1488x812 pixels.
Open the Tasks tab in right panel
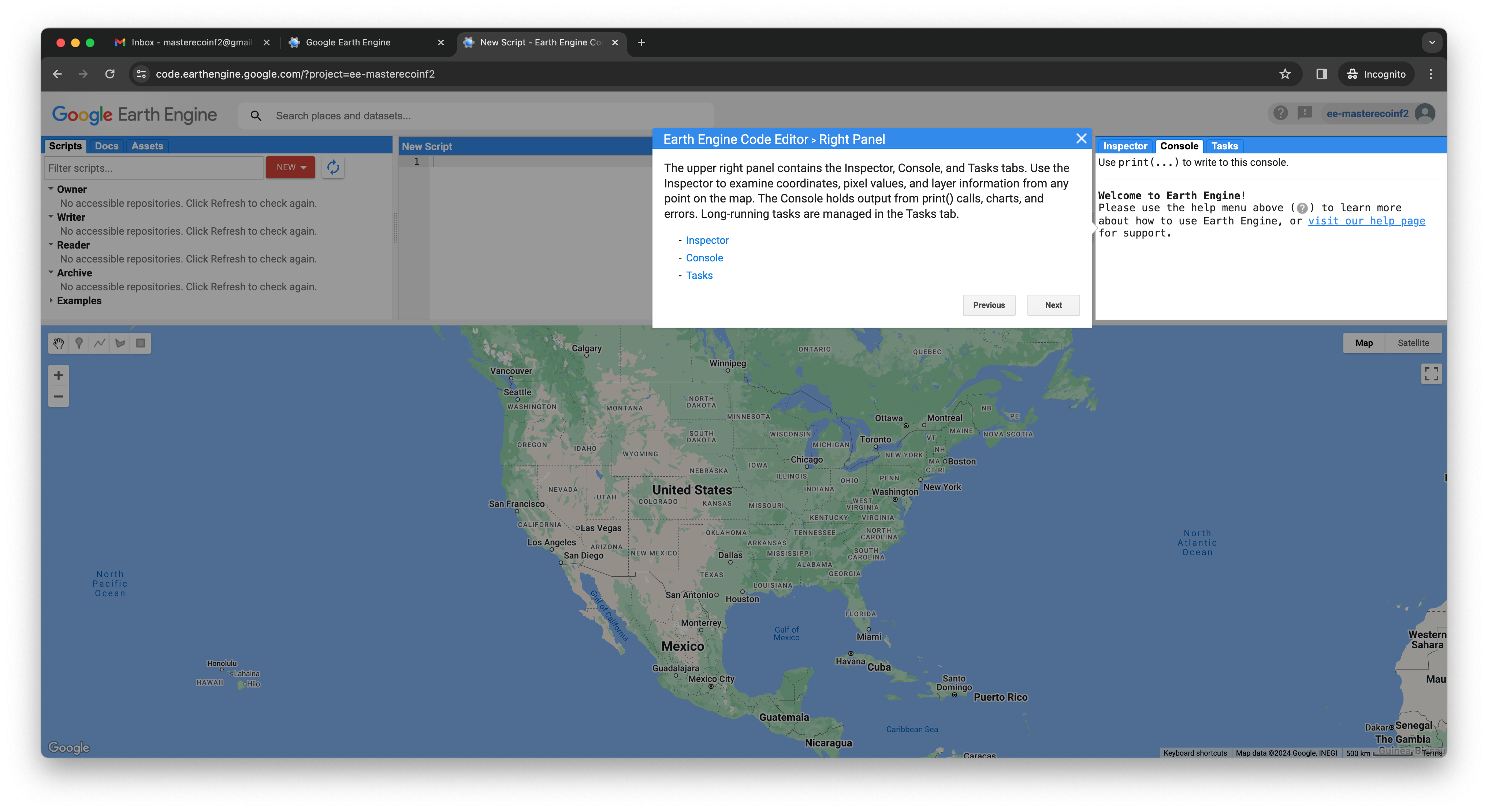(x=1224, y=146)
